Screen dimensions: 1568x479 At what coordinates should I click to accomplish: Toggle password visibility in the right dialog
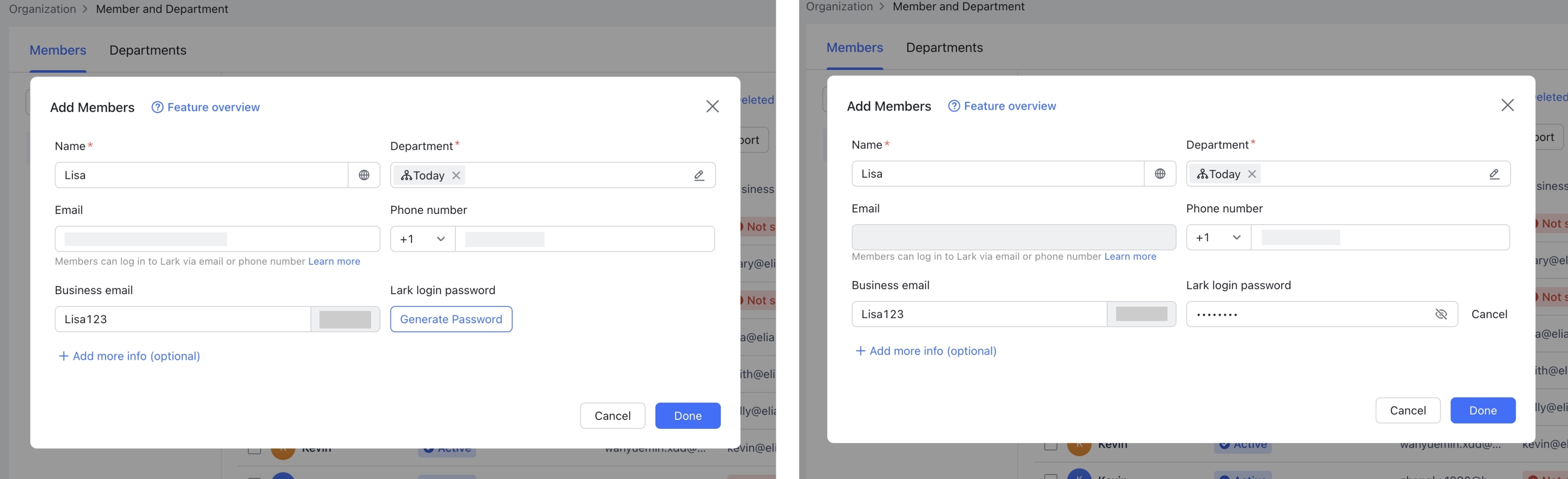pos(1441,315)
